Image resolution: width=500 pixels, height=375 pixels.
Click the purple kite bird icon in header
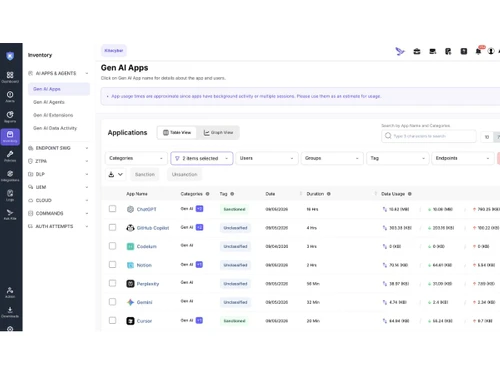400,51
